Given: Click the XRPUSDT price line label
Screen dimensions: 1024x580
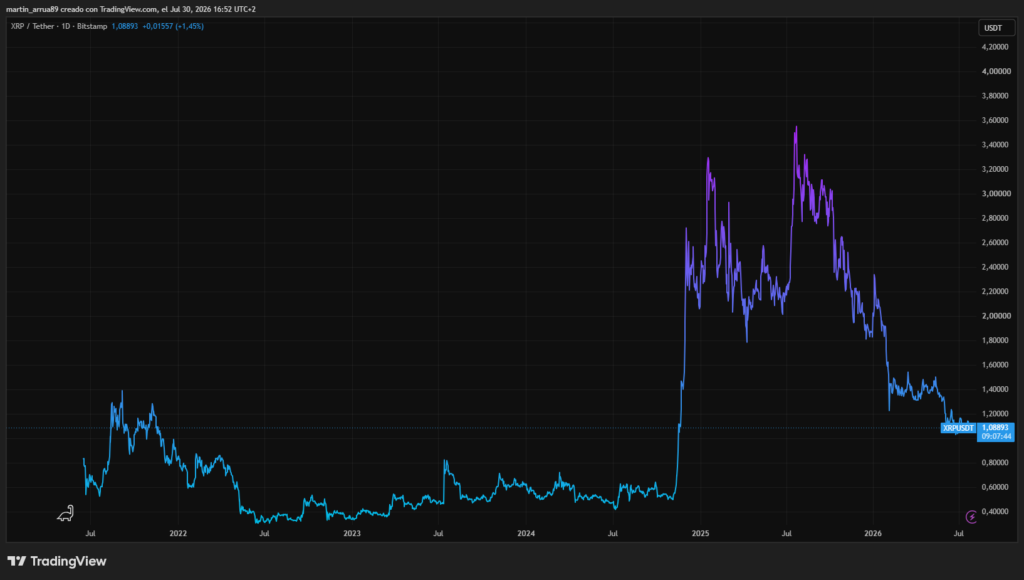Looking at the screenshot, I should point(958,428).
